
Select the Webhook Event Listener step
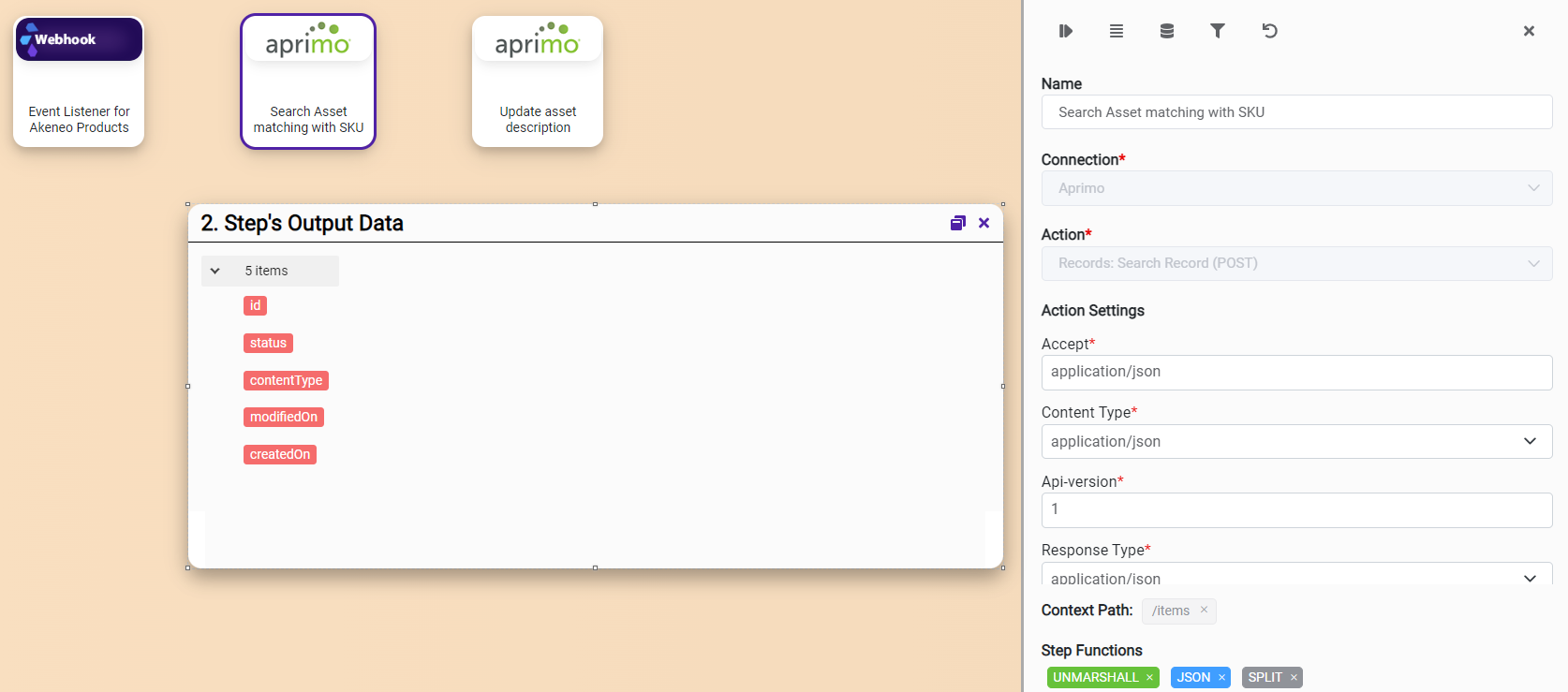click(x=79, y=81)
